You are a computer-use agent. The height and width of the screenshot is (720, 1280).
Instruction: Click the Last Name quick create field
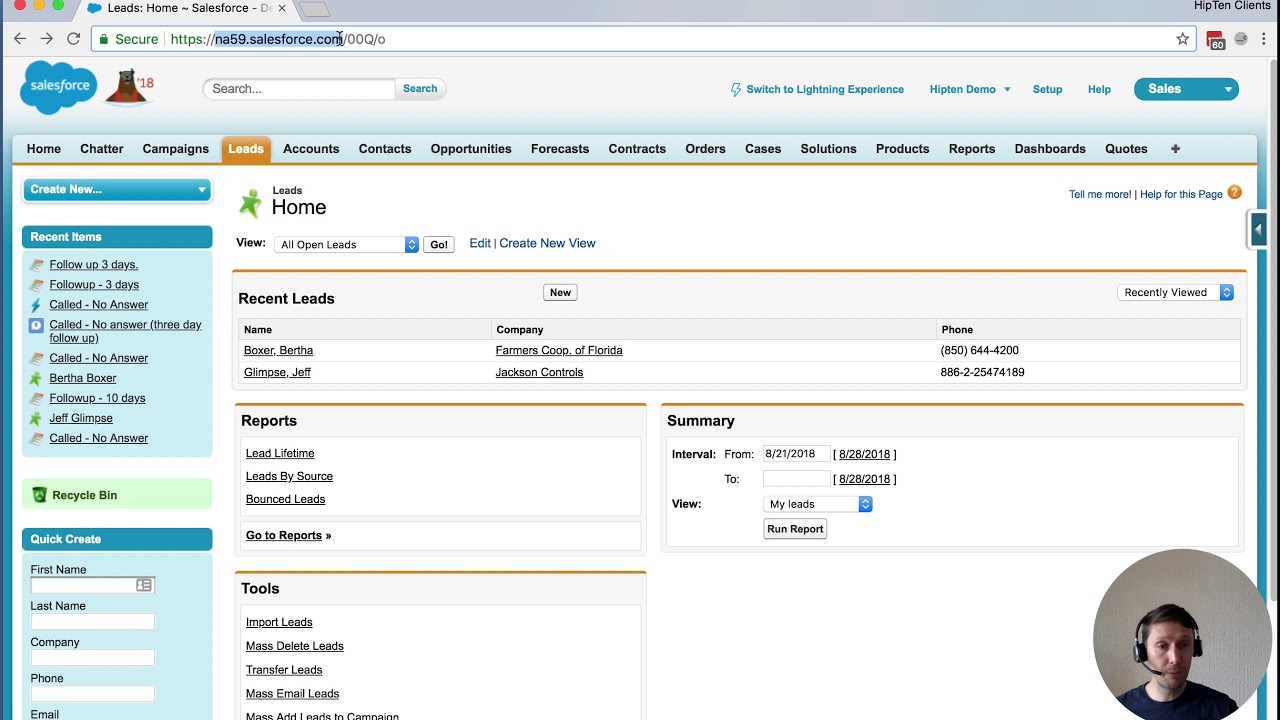92,621
